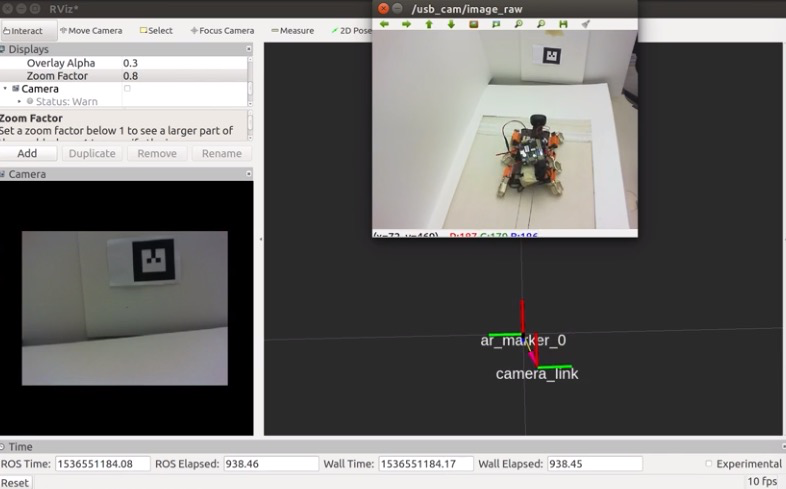The width and height of the screenshot is (786, 489).
Task: Close the /usb_cam/image_raw window
Action: pos(383,9)
